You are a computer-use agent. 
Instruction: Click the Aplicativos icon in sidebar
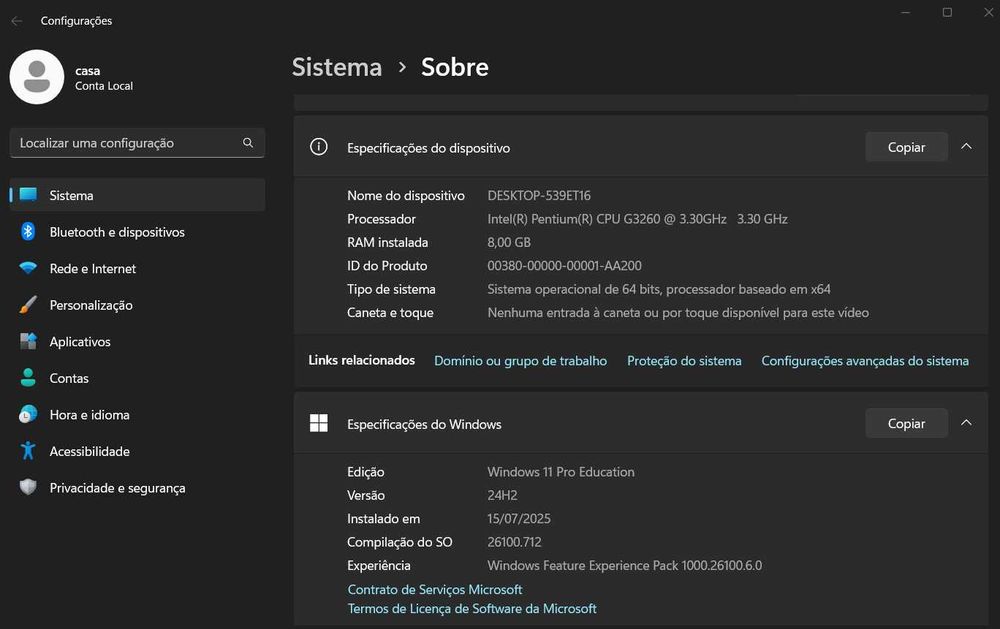click(28, 342)
